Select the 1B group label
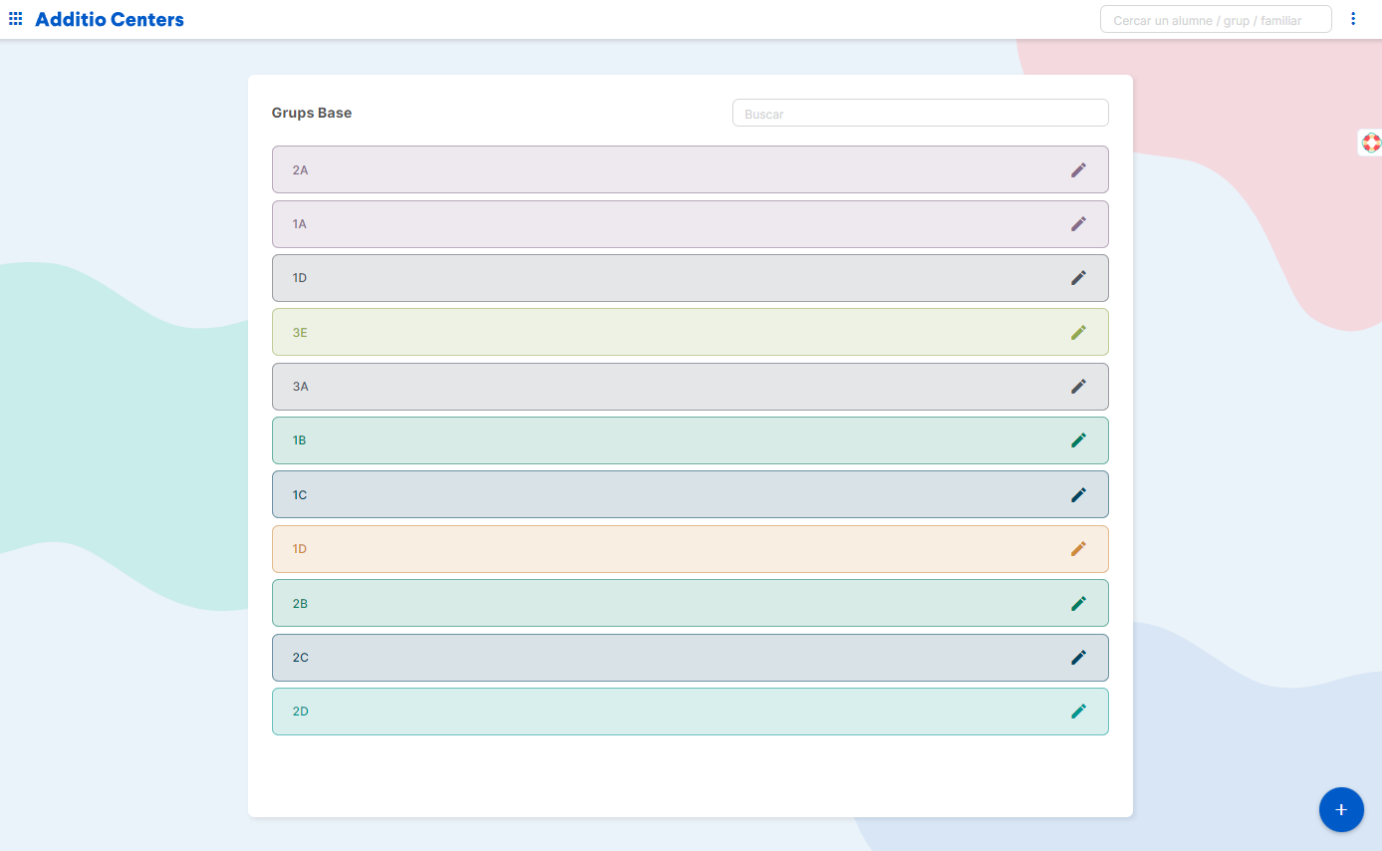 pos(299,440)
